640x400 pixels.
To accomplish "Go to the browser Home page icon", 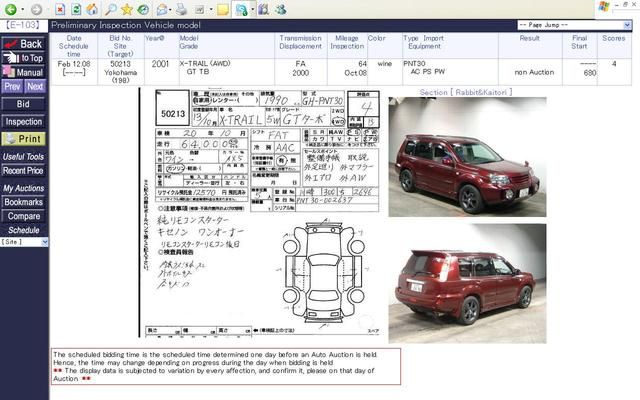I will click(92, 9).
